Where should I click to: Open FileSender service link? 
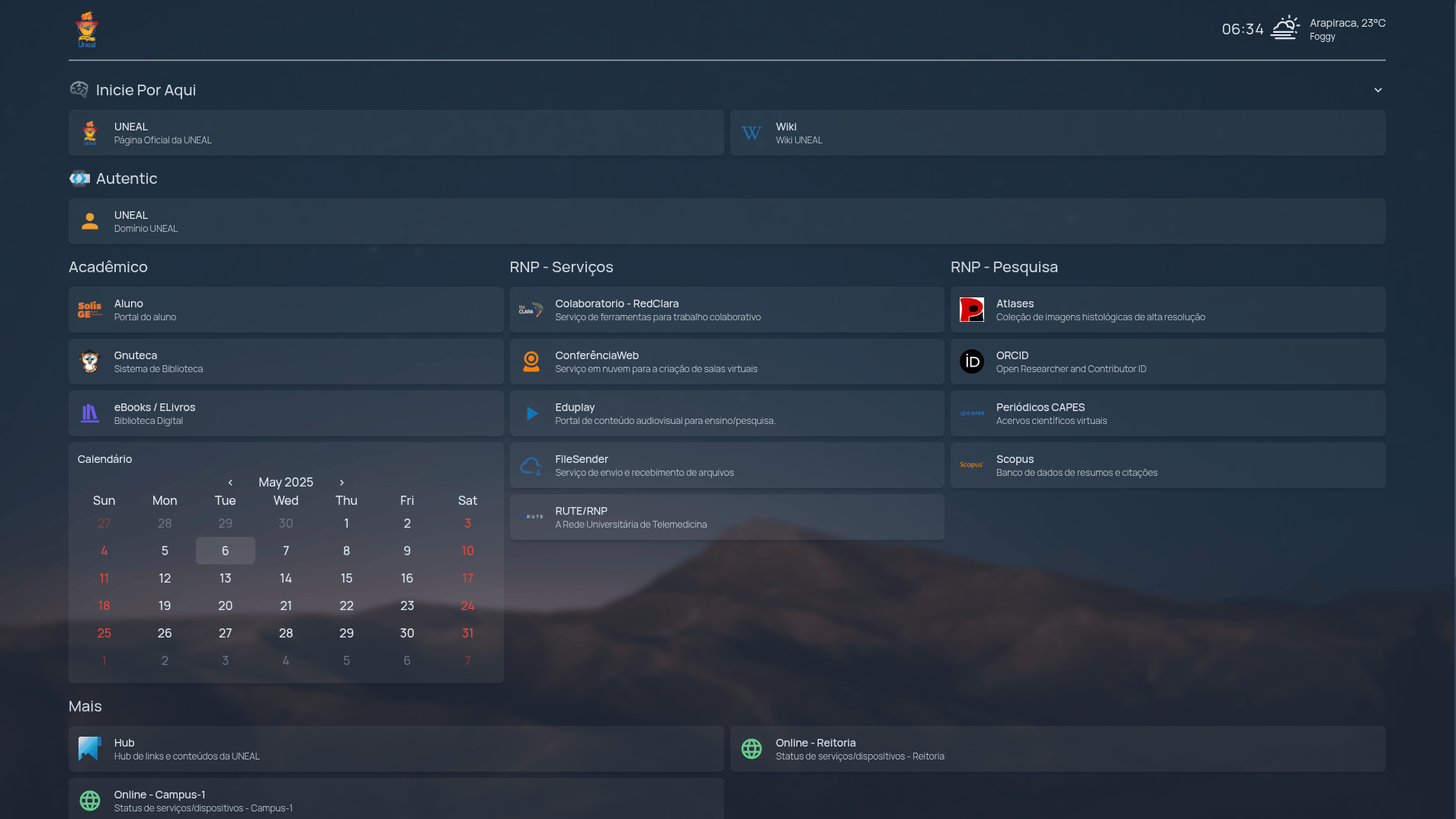(x=727, y=465)
